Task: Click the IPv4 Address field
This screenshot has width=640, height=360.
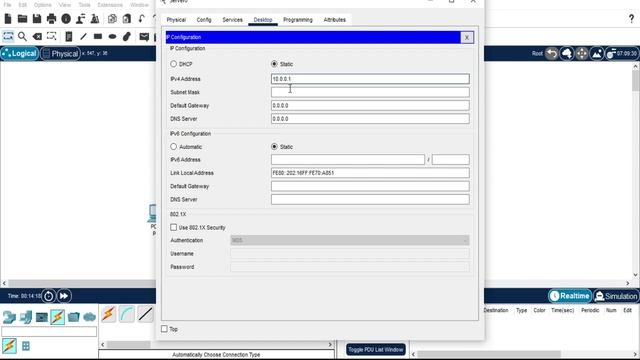Action: (x=370, y=79)
